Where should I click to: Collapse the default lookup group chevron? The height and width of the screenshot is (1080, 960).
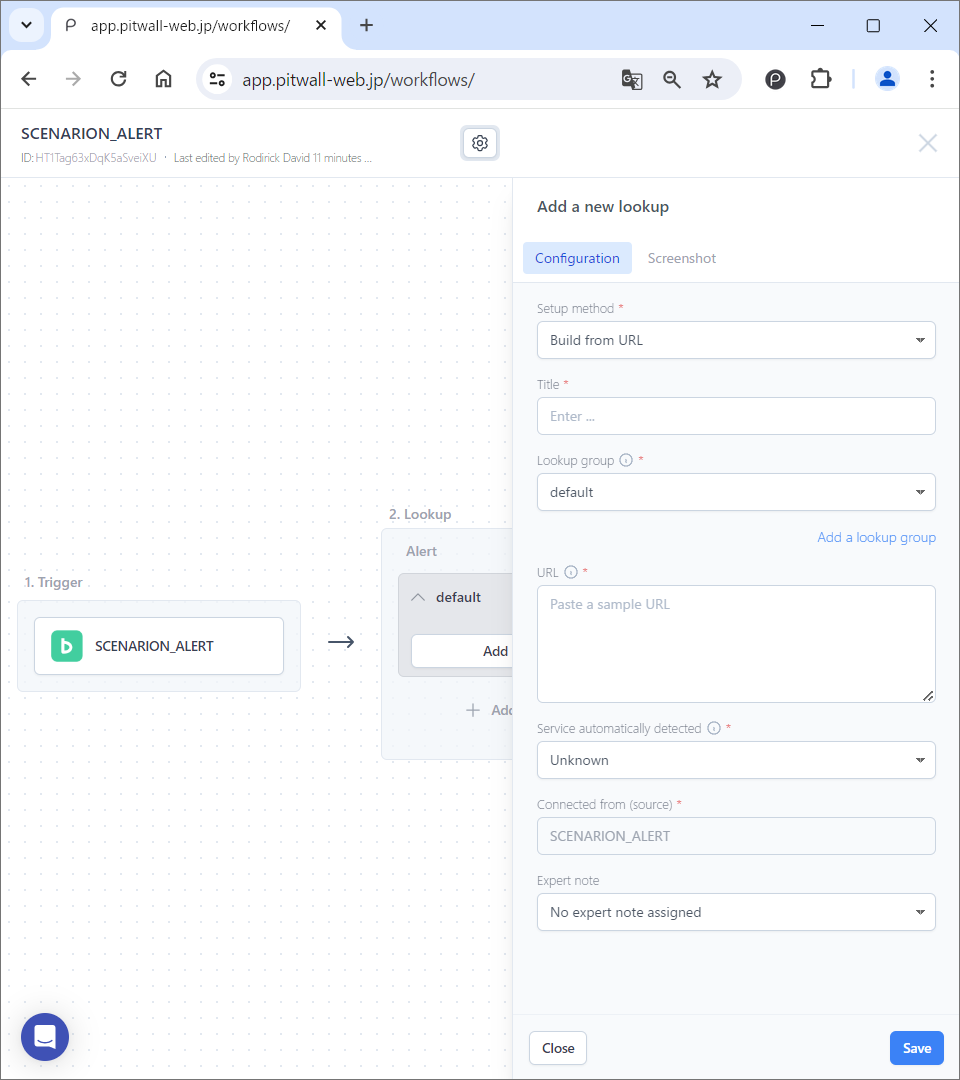click(x=417, y=596)
